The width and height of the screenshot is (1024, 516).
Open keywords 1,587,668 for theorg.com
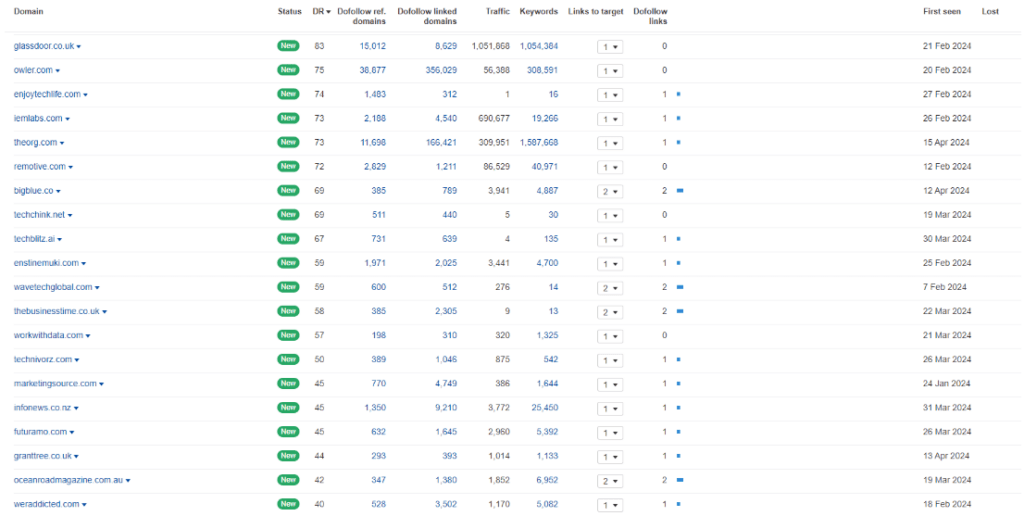pos(539,143)
